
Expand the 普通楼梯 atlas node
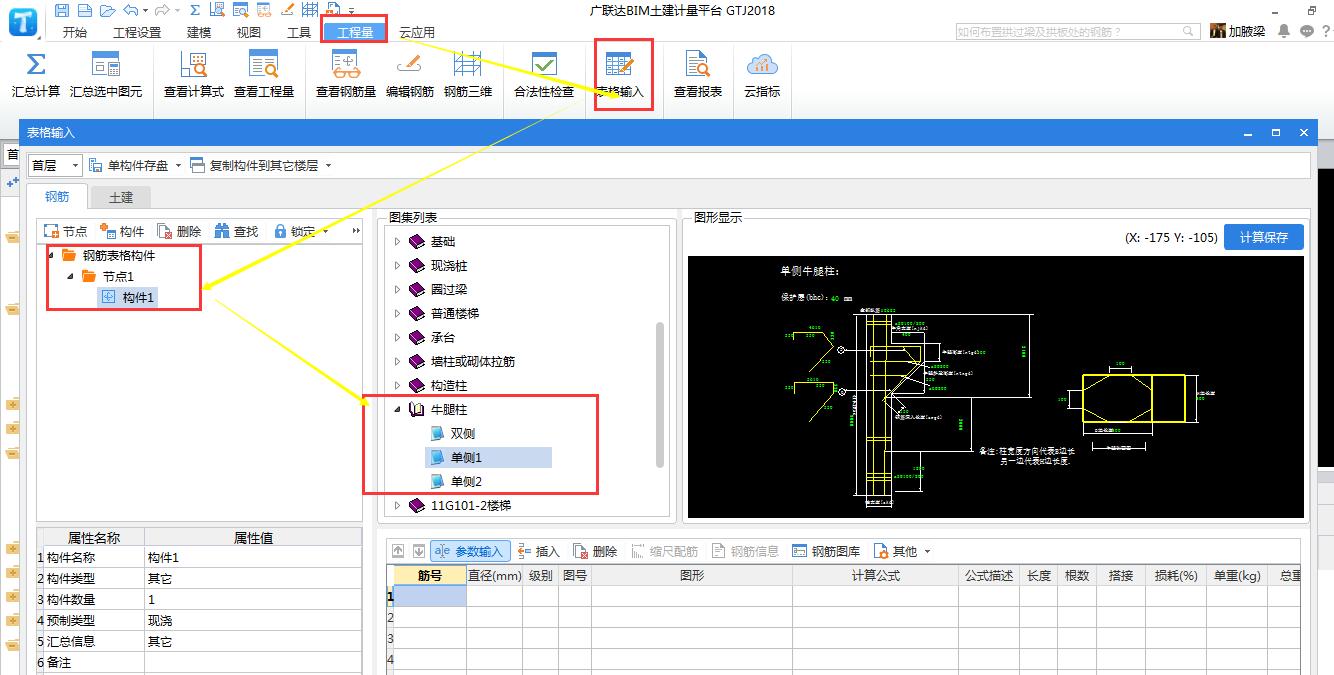tap(397, 314)
